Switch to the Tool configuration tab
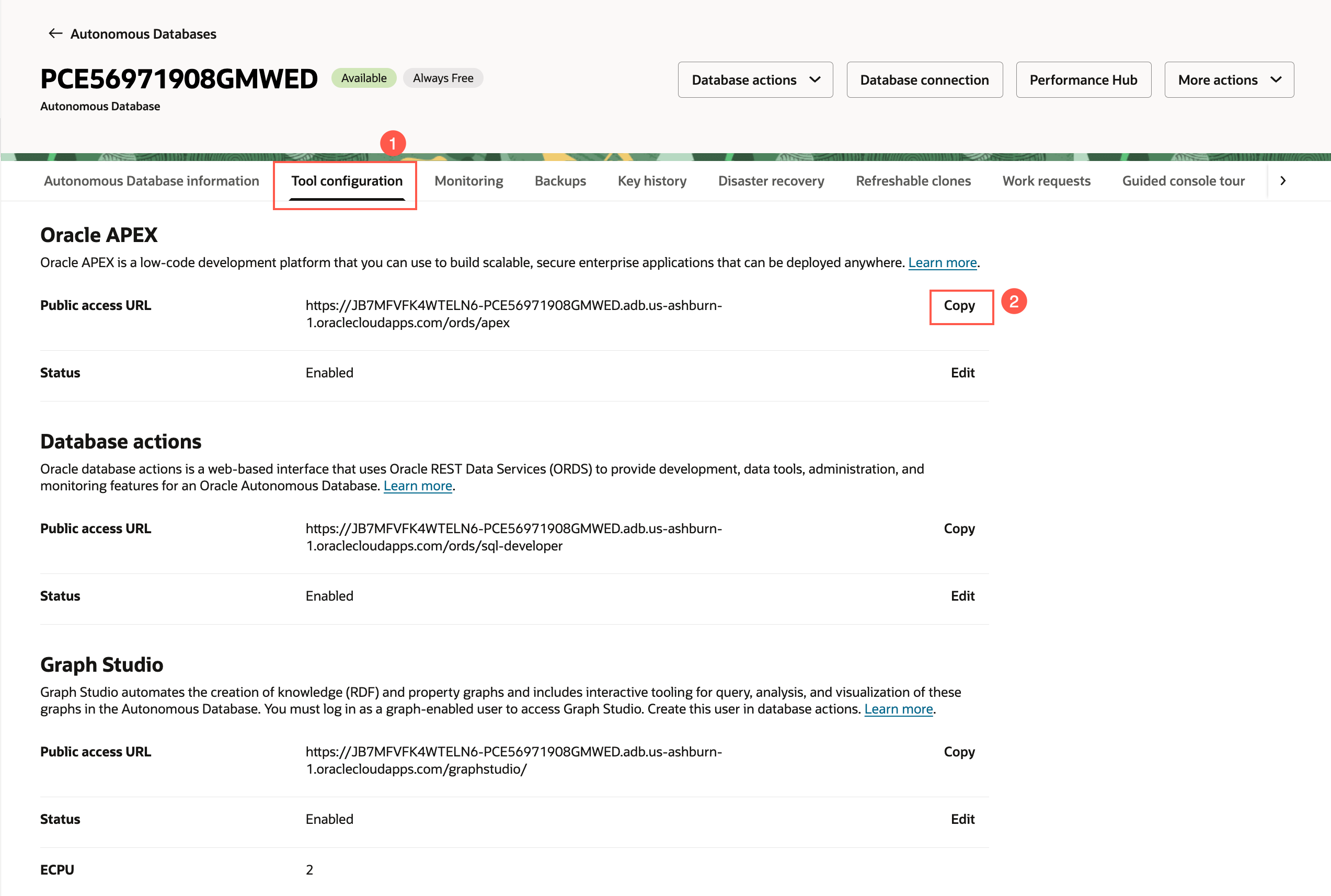Screen dimensions: 1331x896 click(x=346, y=181)
